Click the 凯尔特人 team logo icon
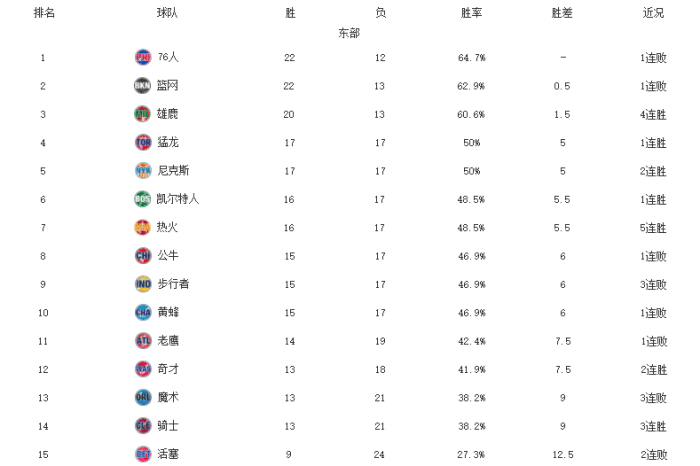Image resolution: width=700 pixels, height=466 pixels. tap(142, 198)
